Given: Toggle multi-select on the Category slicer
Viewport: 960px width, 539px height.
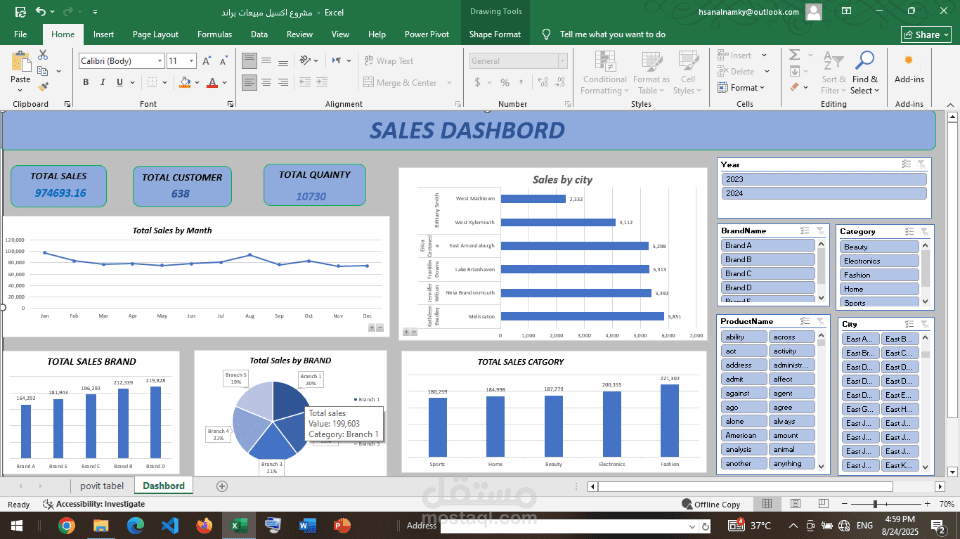Looking at the screenshot, I should [x=909, y=232].
